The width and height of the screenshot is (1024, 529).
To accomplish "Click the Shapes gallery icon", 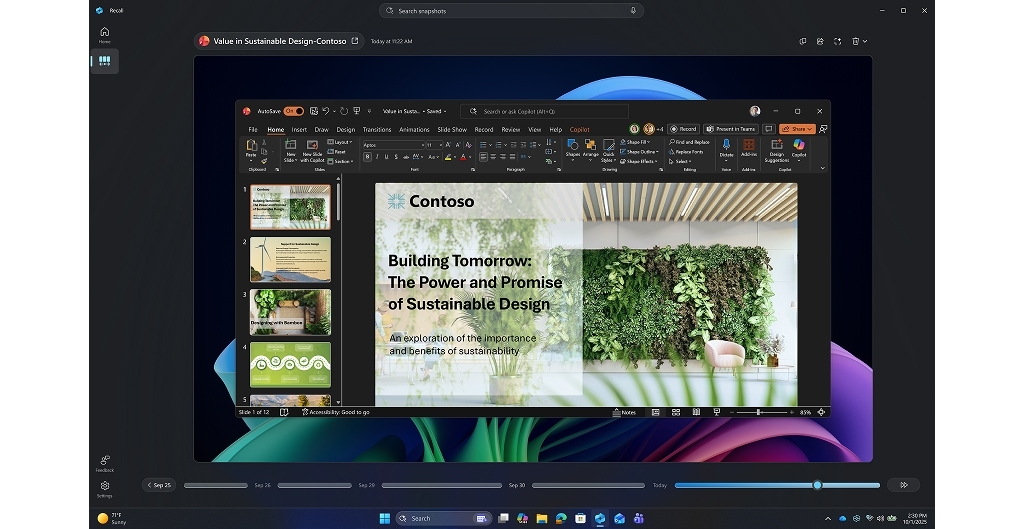I will pyautogui.click(x=573, y=144).
